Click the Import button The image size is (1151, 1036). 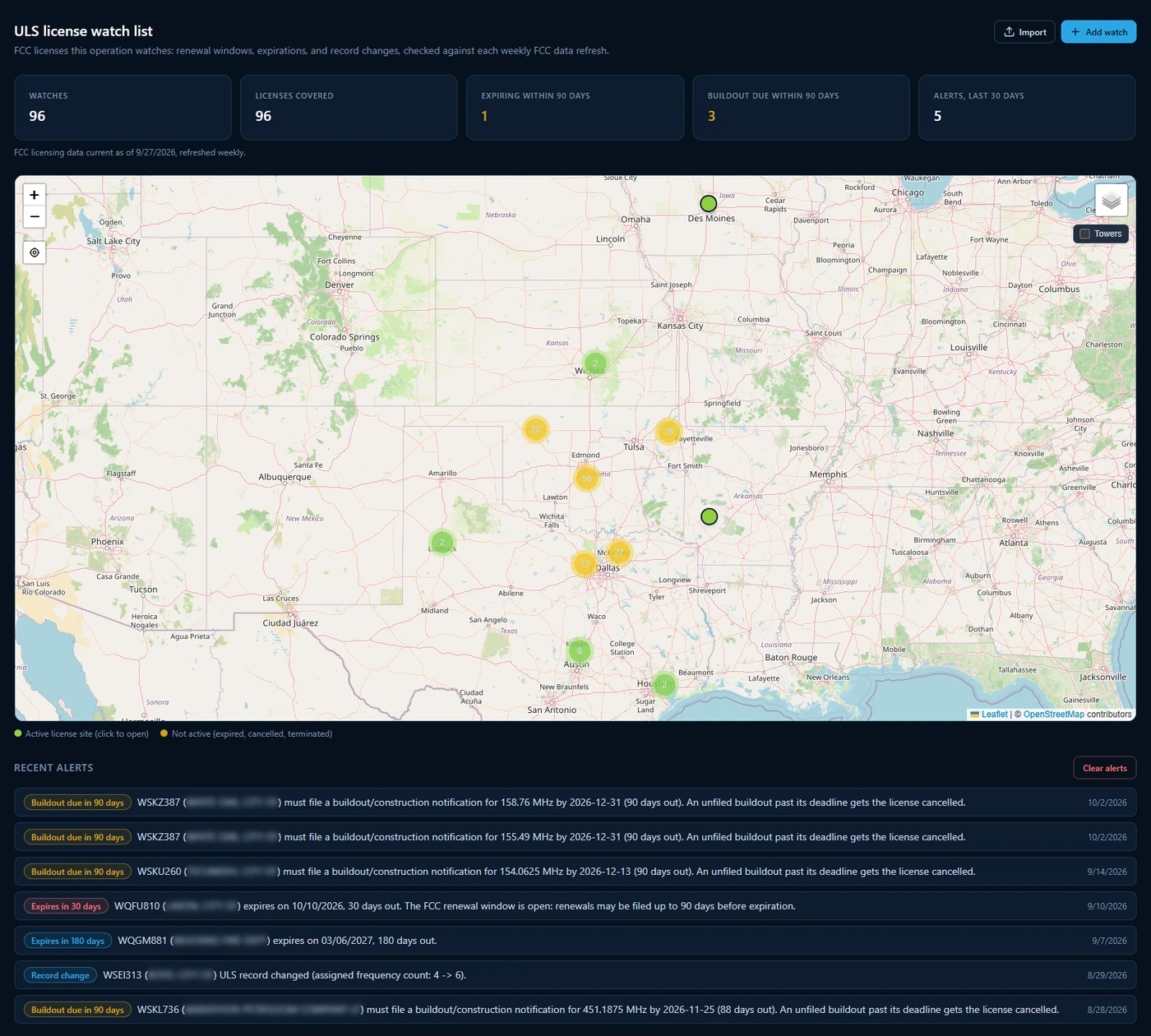click(1024, 32)
